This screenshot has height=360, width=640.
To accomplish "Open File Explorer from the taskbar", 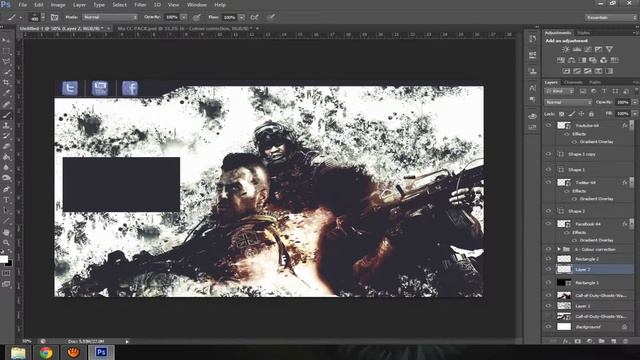I will pos(18,352).
